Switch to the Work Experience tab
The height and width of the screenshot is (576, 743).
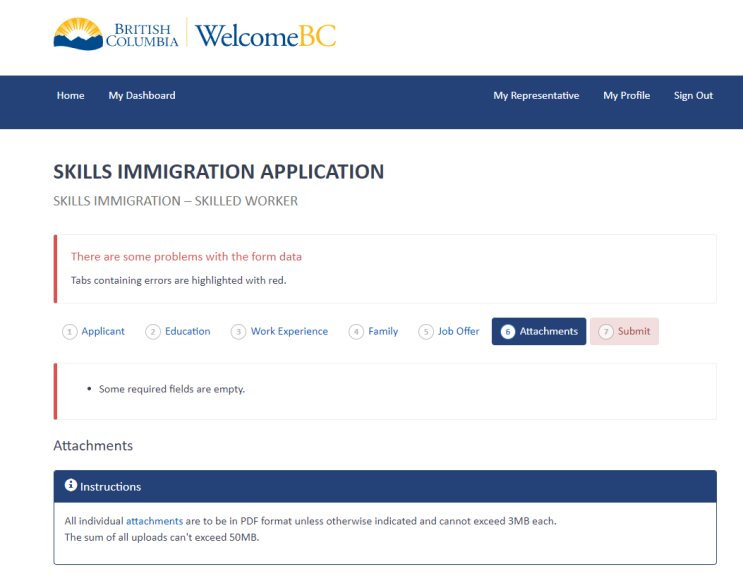click(280, 332)
